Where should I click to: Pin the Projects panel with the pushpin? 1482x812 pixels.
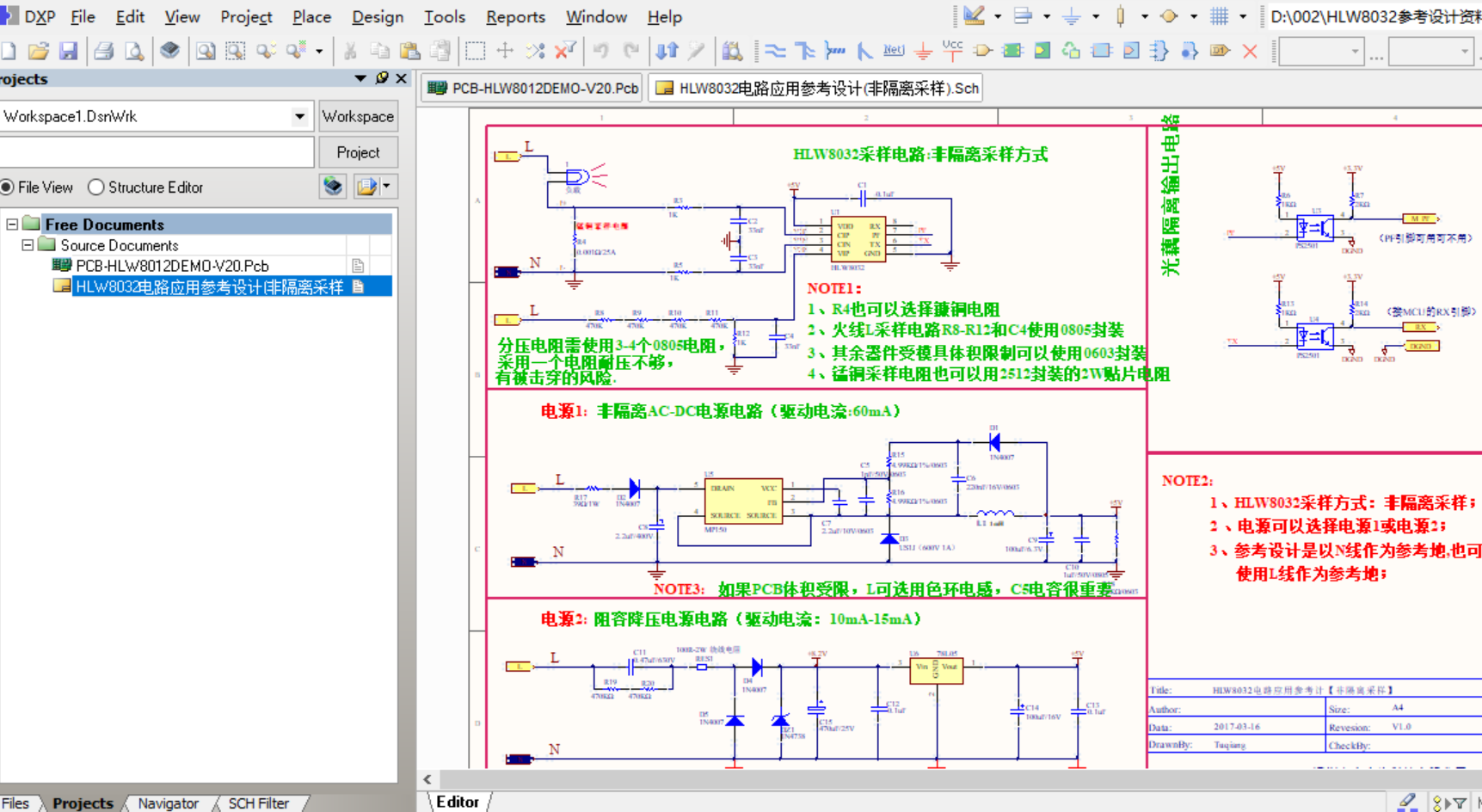[382, 78]
